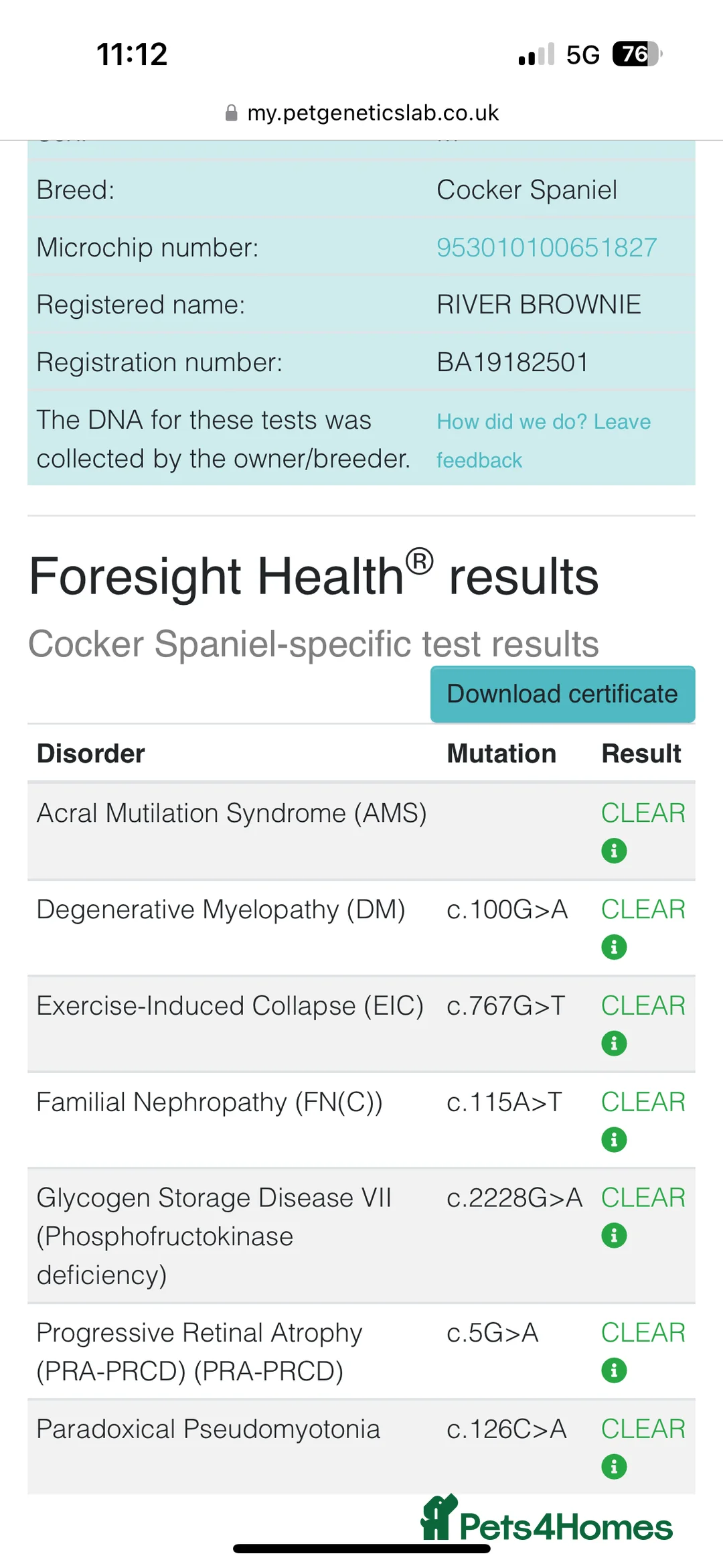This screenshot has height=1568, width=723.
Task: Tap the padlock icon in address bar
Action: 232,113
